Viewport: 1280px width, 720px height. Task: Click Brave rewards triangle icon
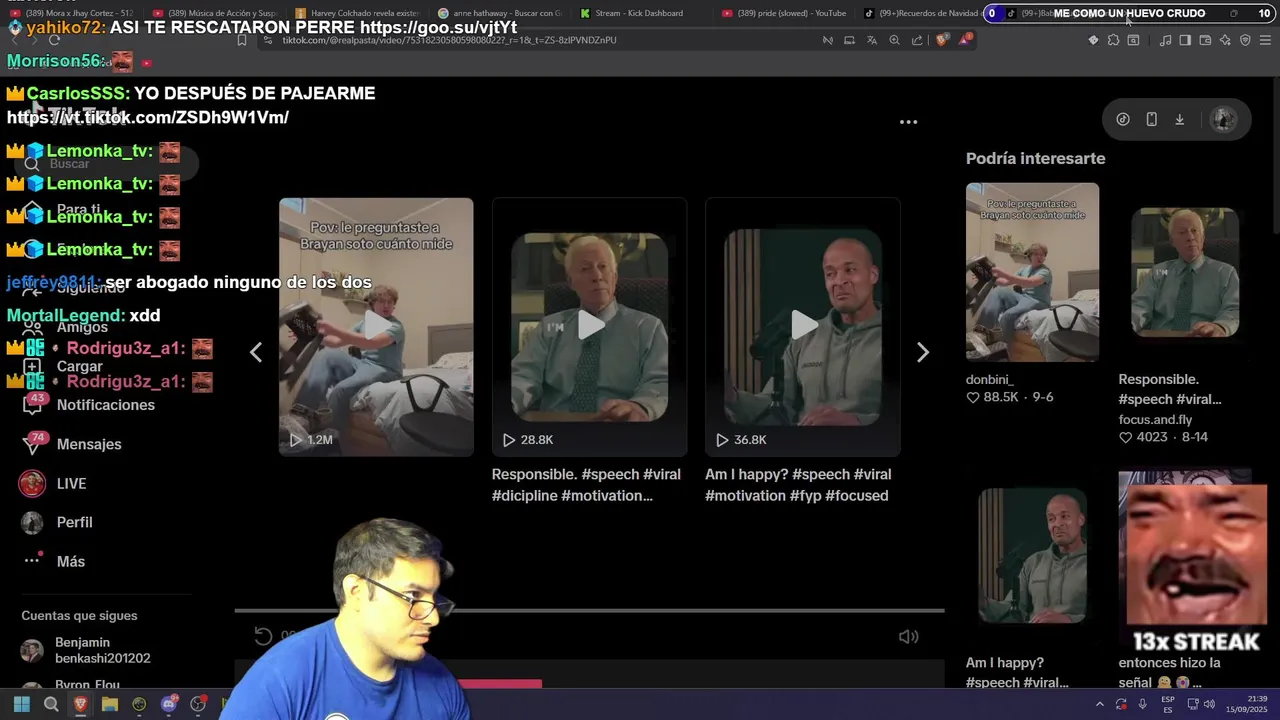[x=965, y=40]
